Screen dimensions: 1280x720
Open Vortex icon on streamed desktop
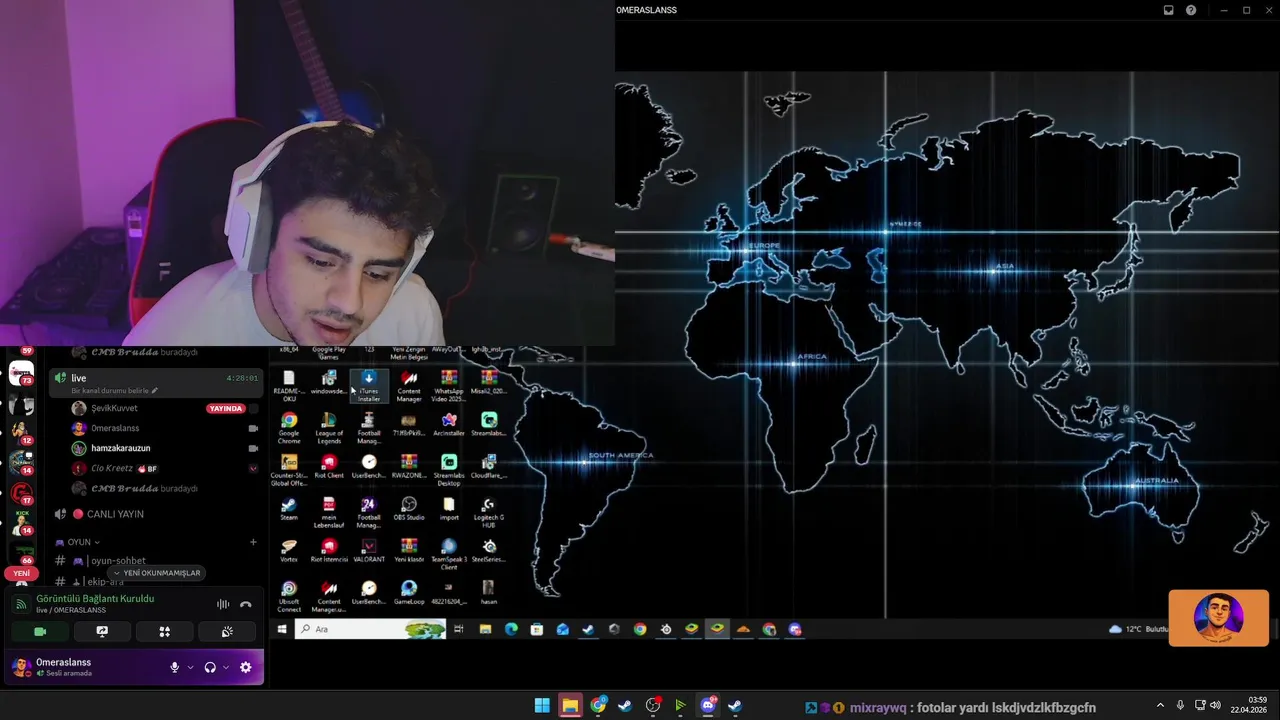(289, 551)
